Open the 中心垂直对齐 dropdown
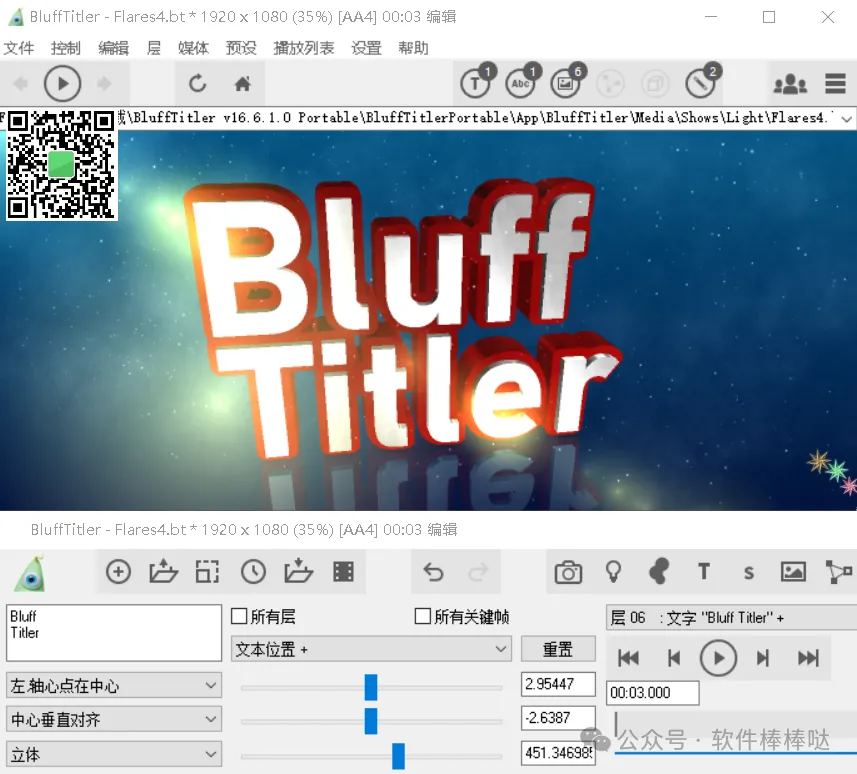The height and width of the screenshot is (774, 857). point(114,719)
